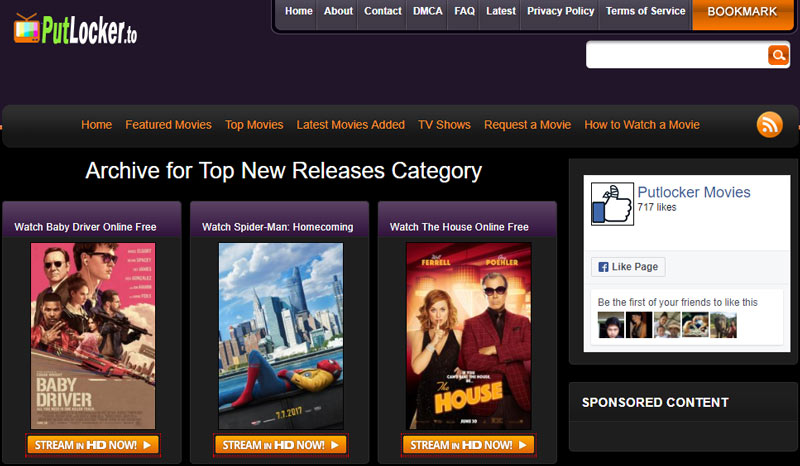Click the last friend avatar in Facebook widget
The width and height of the screenshot is (800, 466).
tap(723, 325)
